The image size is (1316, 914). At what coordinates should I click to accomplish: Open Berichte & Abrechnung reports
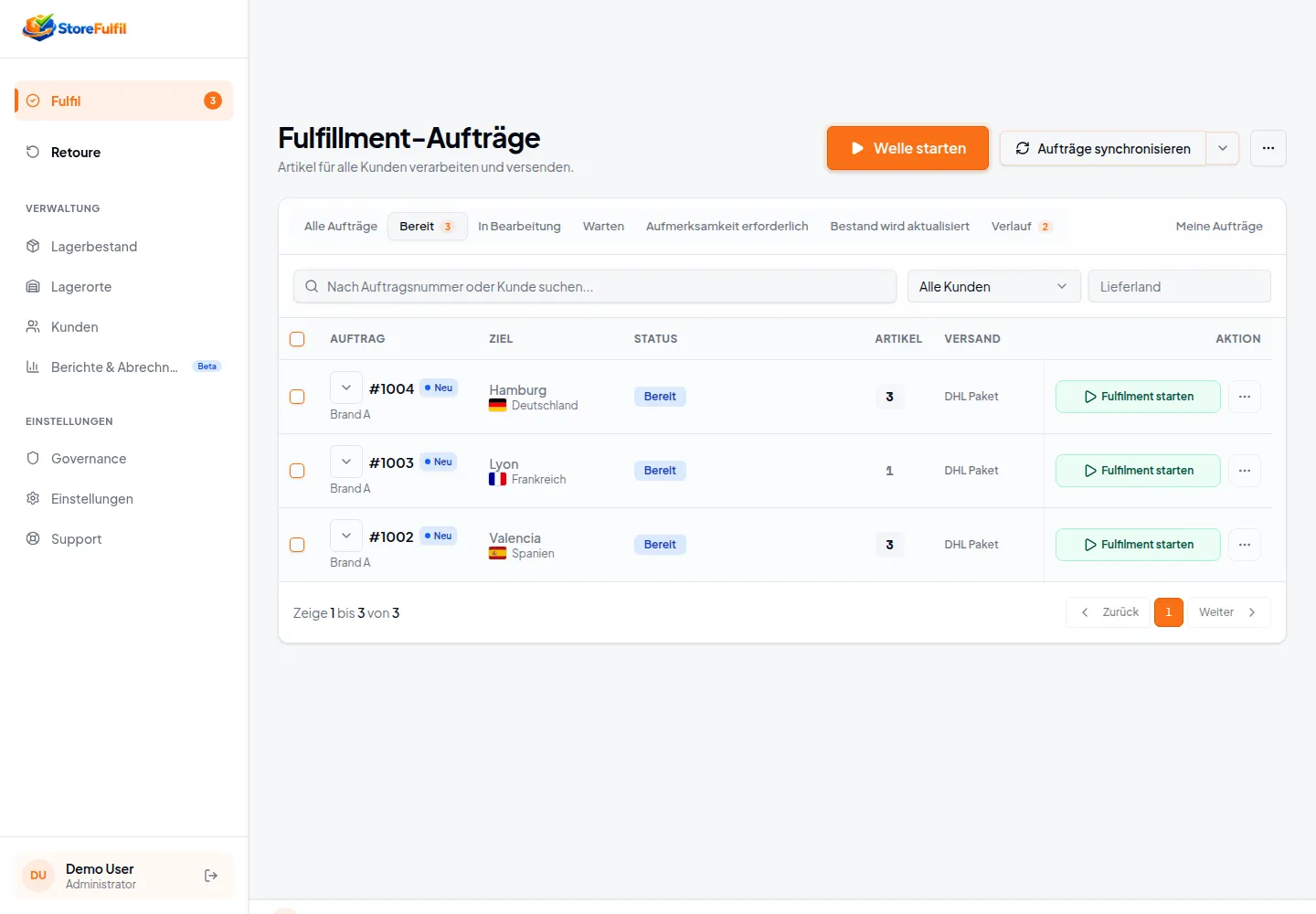123,367
